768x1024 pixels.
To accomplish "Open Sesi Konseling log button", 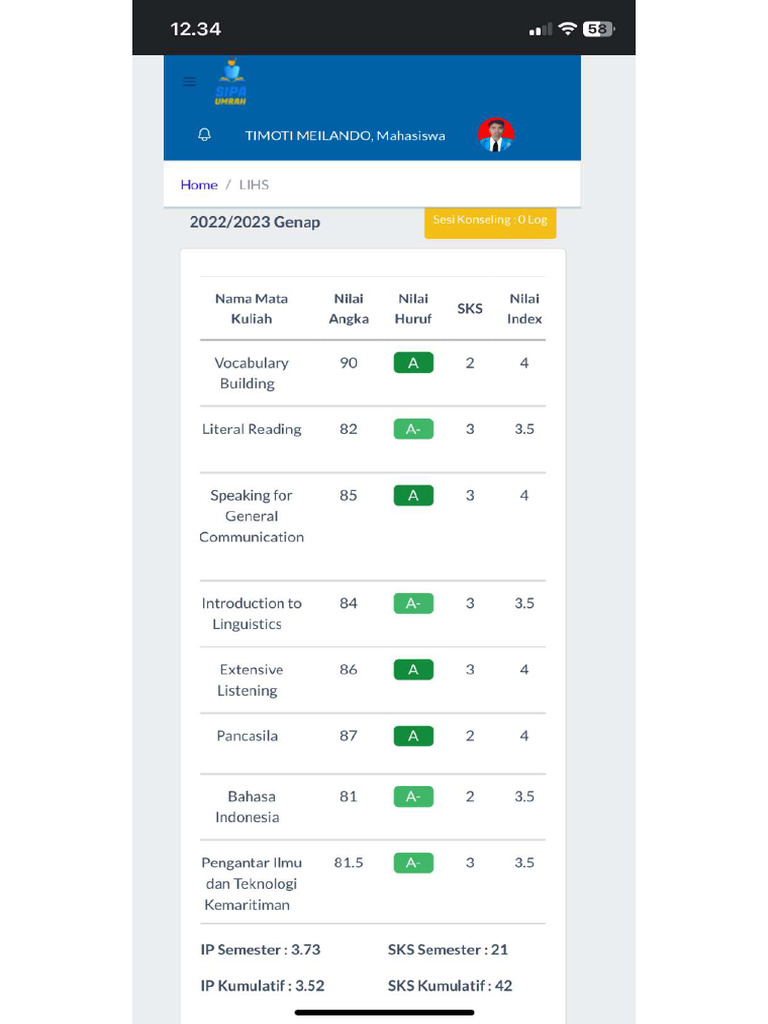I will pyautogui.click(x=490, y=221).
